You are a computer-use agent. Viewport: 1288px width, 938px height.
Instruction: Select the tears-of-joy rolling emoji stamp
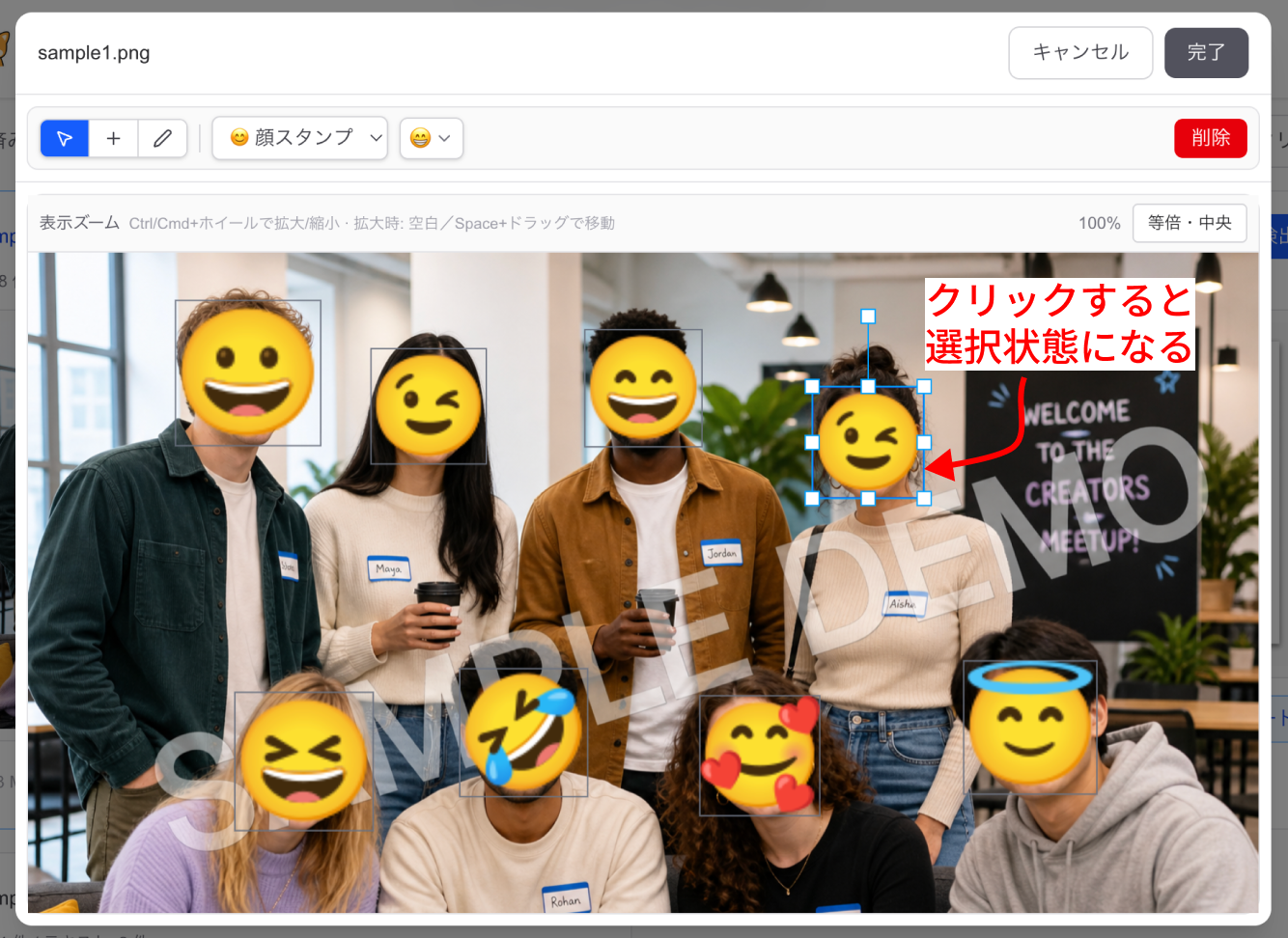coord(523,732)
